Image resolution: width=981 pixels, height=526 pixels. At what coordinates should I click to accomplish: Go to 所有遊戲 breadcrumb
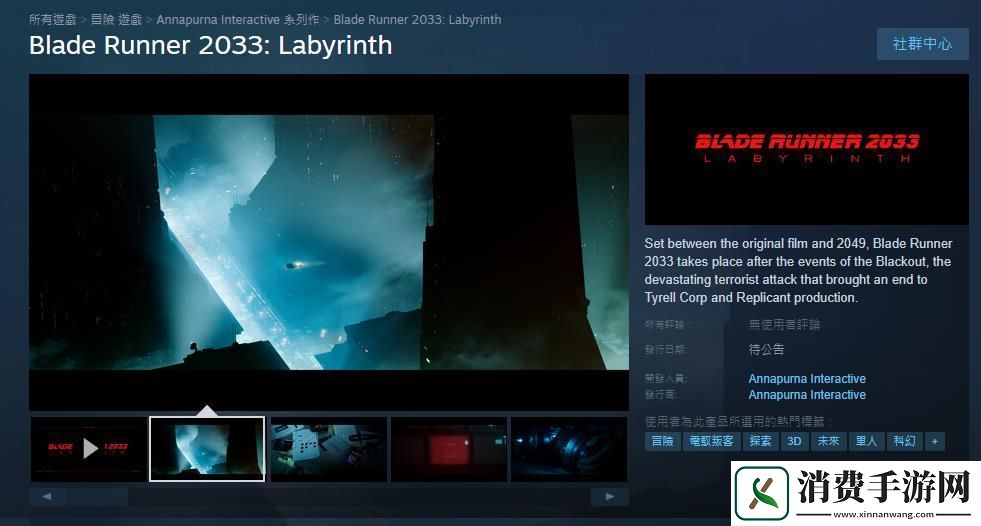coord(53,19)
